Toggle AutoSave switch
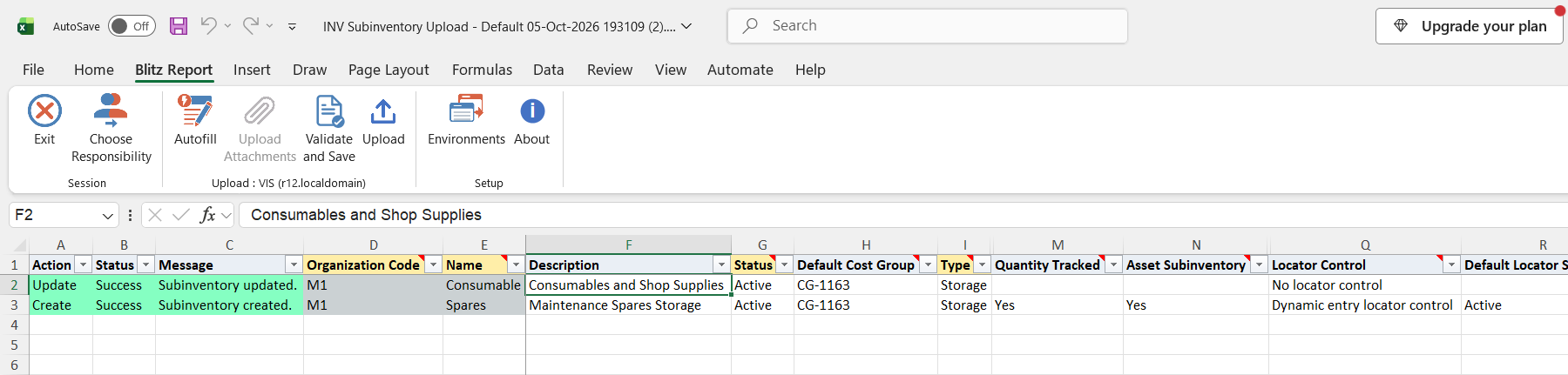This screenshot has height=375, width=1568. pos(132,26)
